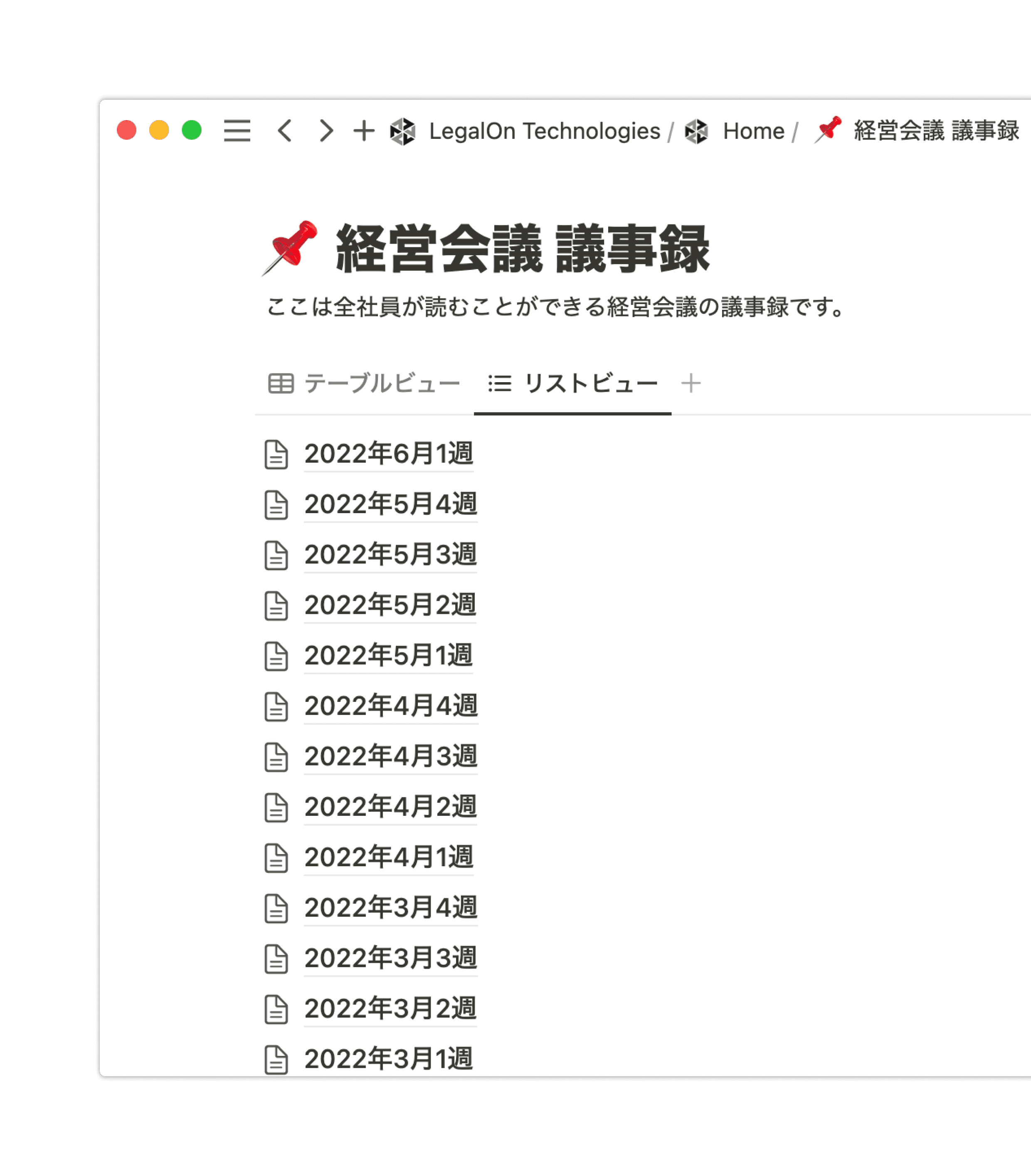Open the 2022年4月2週 entry

point(391,807)
